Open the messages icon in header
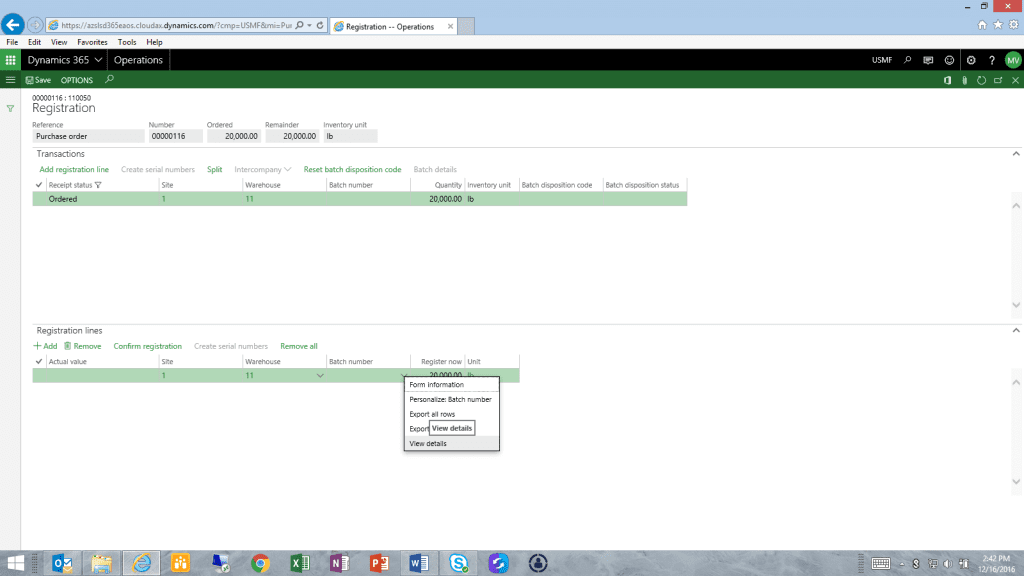1024x576 pixels. tap(928, 60)
